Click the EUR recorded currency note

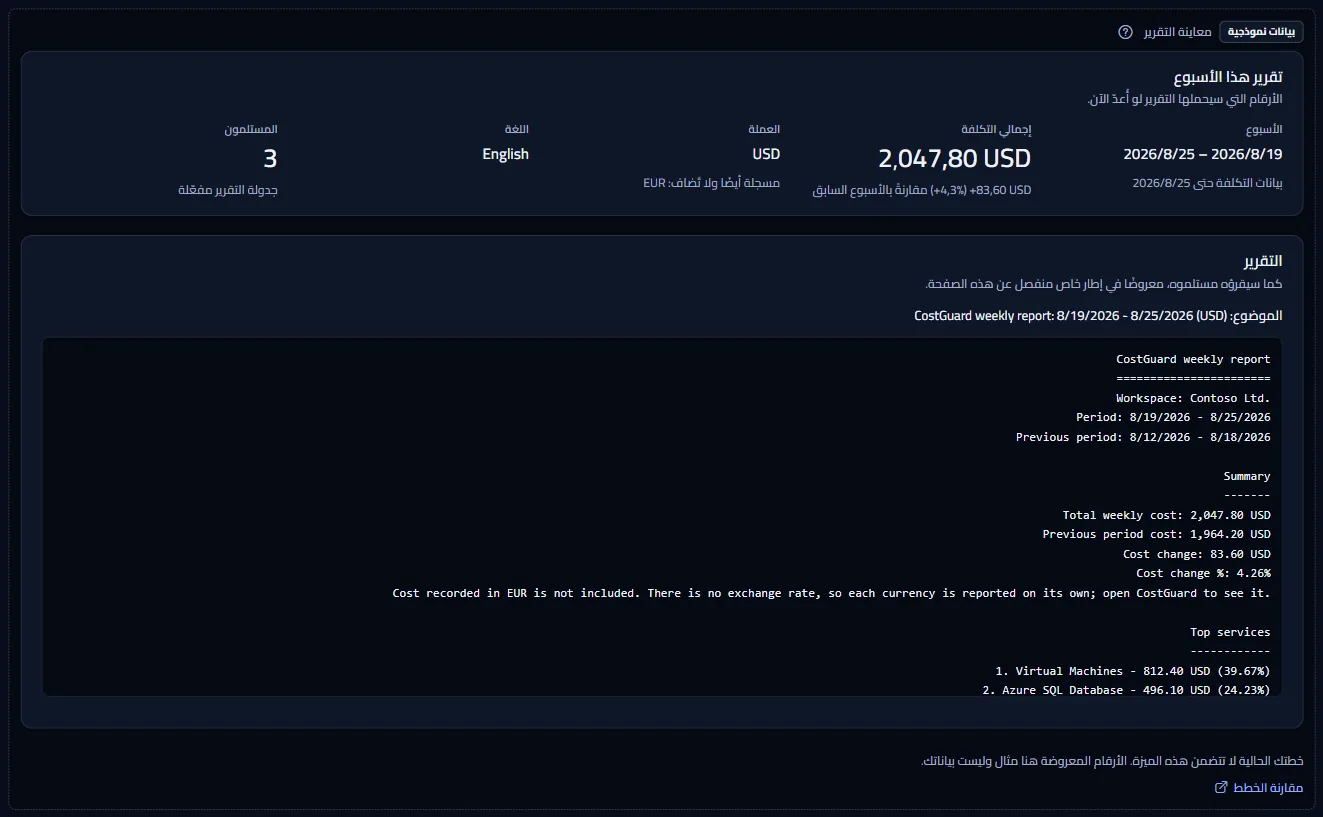point(711,184)
